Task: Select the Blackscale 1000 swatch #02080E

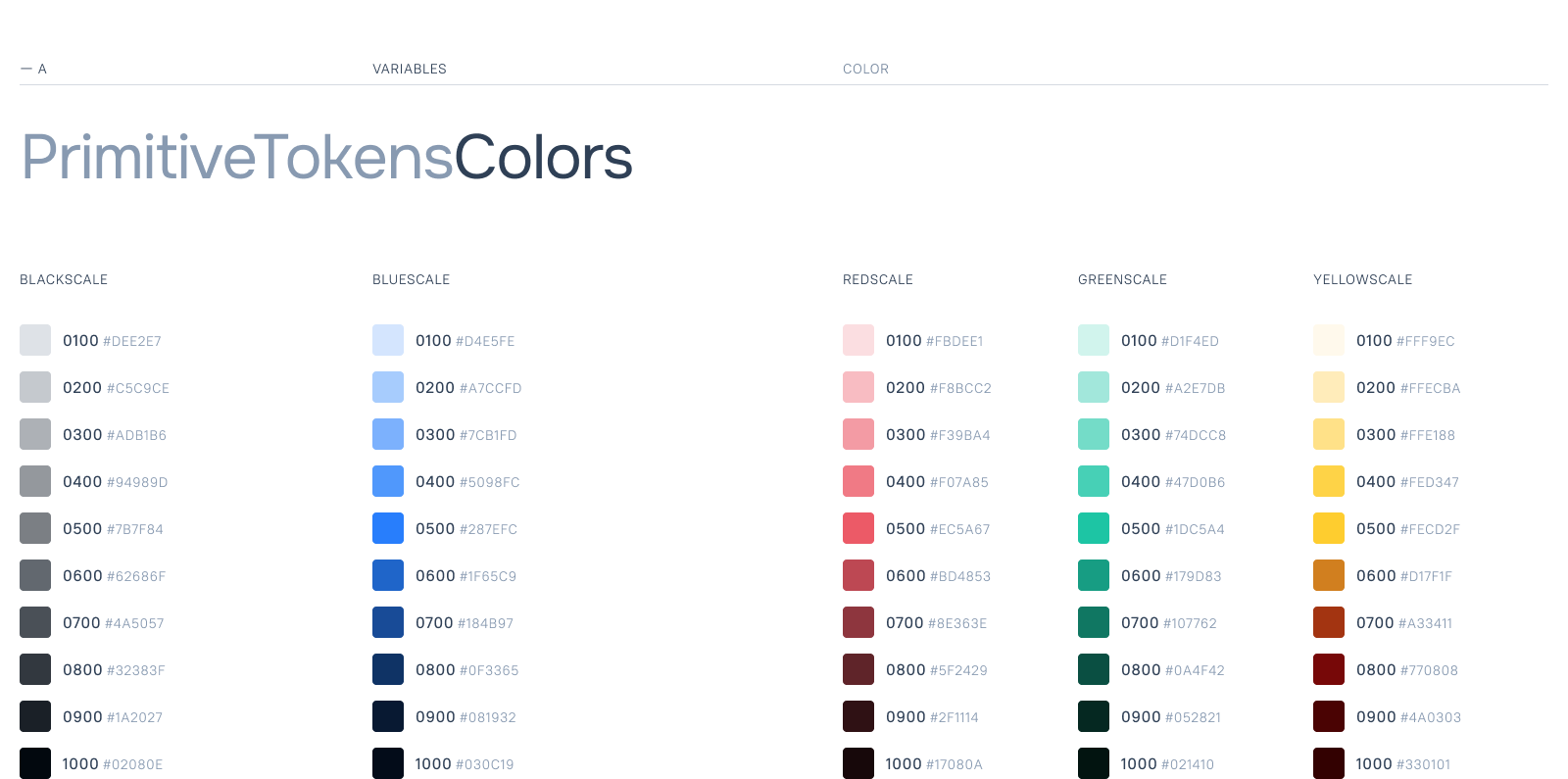Action: point(35,763)
